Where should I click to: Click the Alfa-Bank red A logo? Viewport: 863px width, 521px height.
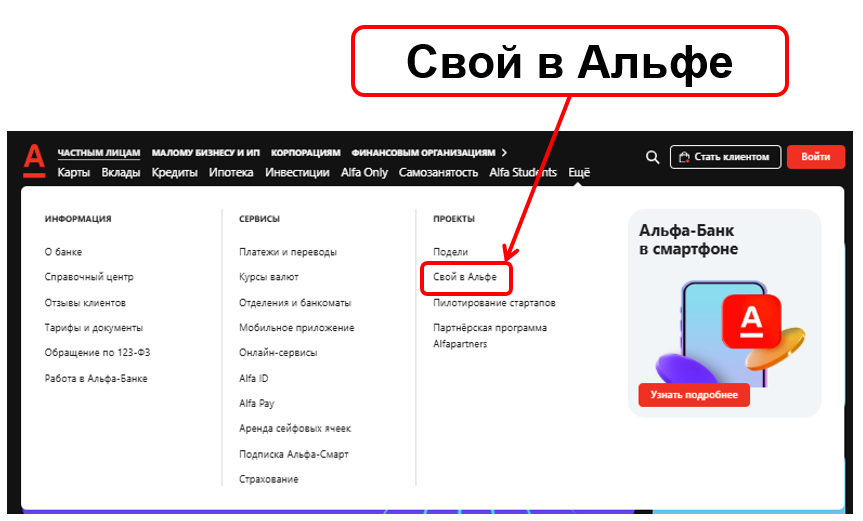tap(34, 161)
